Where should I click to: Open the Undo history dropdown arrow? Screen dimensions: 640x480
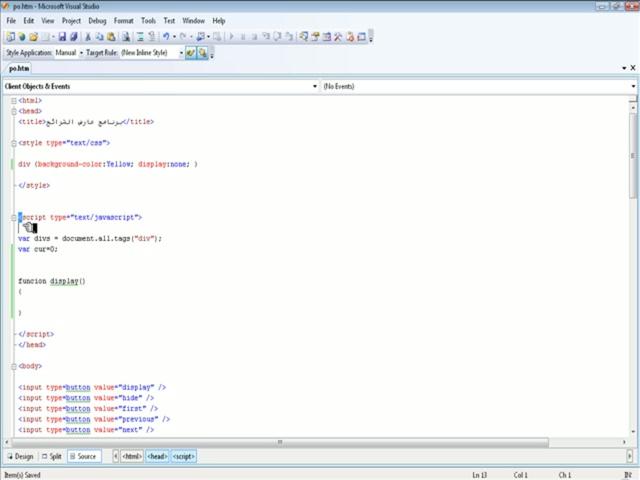(x=174, y=37)
